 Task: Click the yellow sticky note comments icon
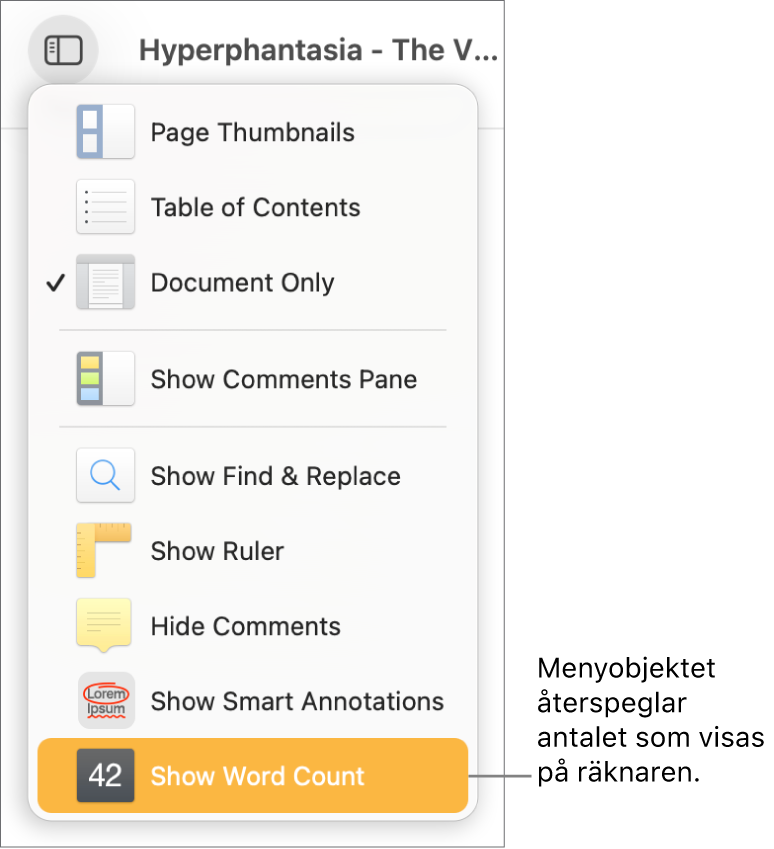[x=104, y=625]
